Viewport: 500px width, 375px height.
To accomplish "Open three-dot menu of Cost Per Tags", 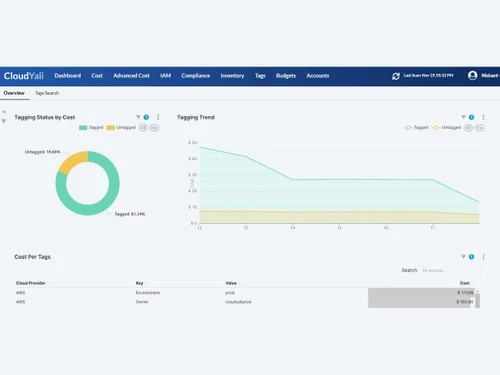I will pos(483,257).
